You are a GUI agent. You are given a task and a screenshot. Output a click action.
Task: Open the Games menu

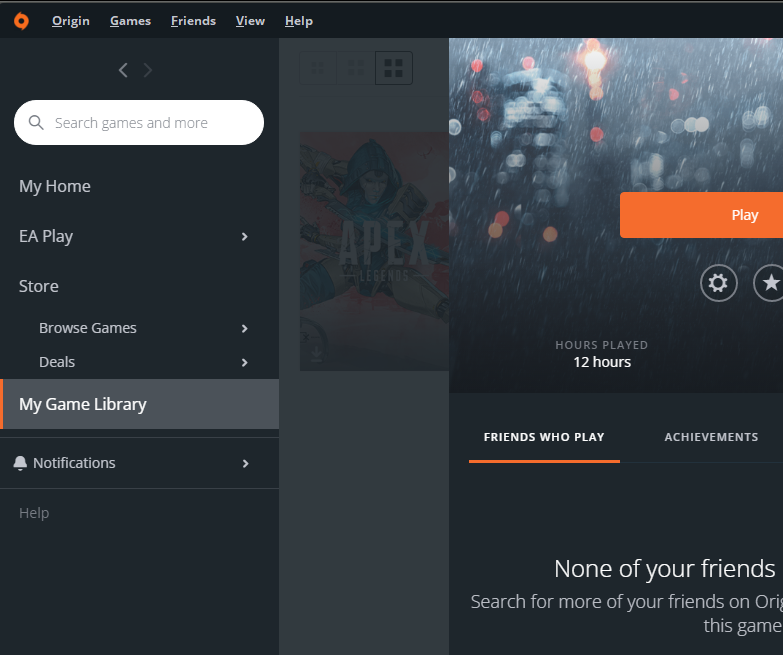point(130,21)
